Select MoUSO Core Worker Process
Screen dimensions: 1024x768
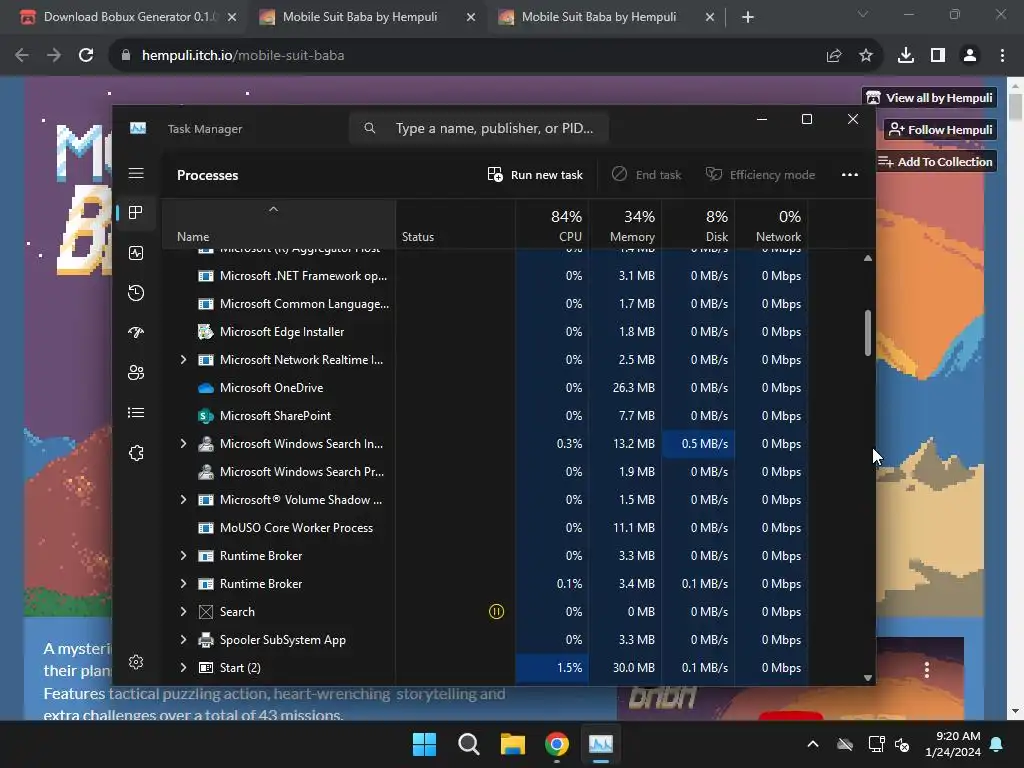485,528
